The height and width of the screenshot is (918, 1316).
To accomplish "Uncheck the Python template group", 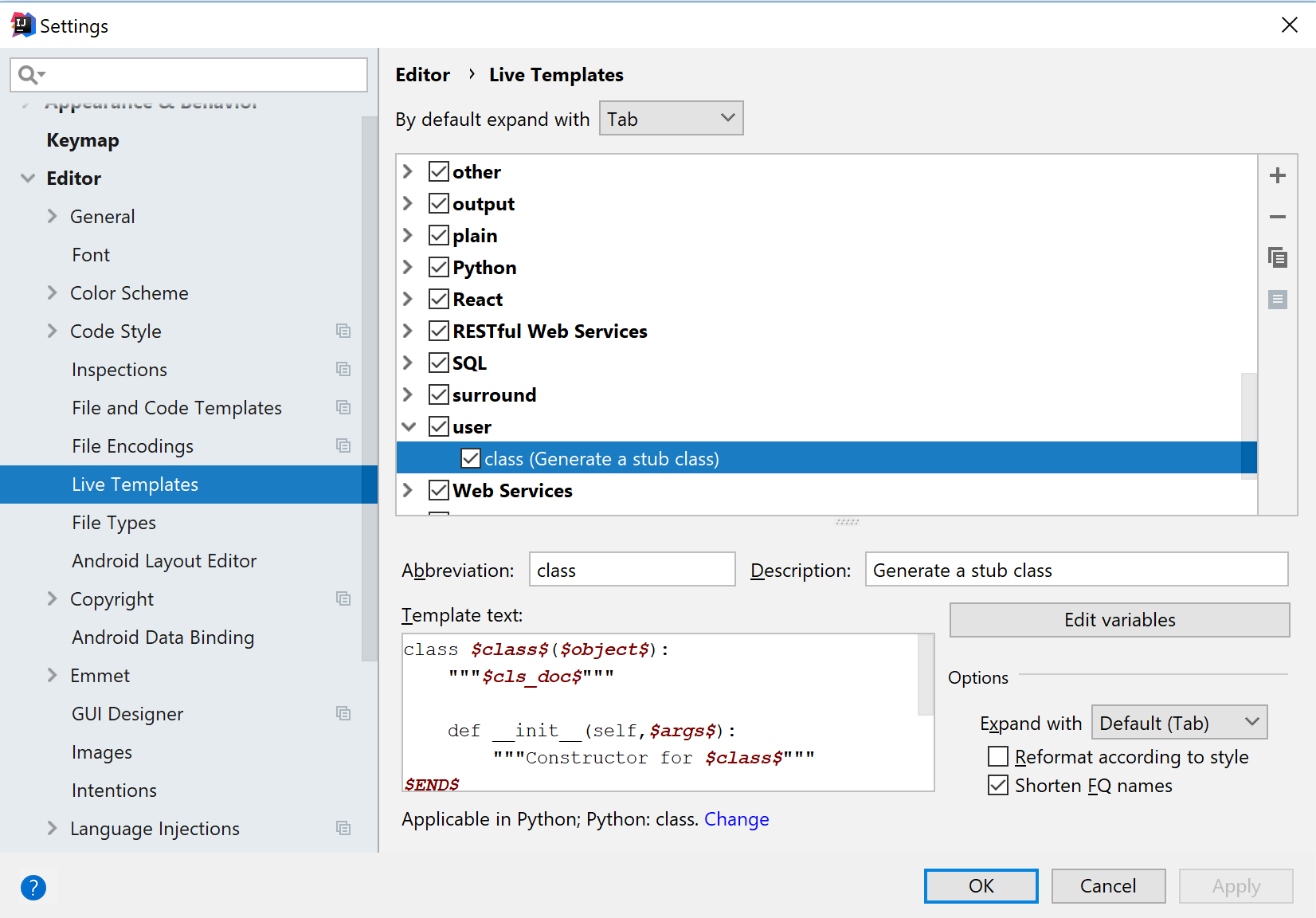I will pyautogui.click(x=438, y=267).
